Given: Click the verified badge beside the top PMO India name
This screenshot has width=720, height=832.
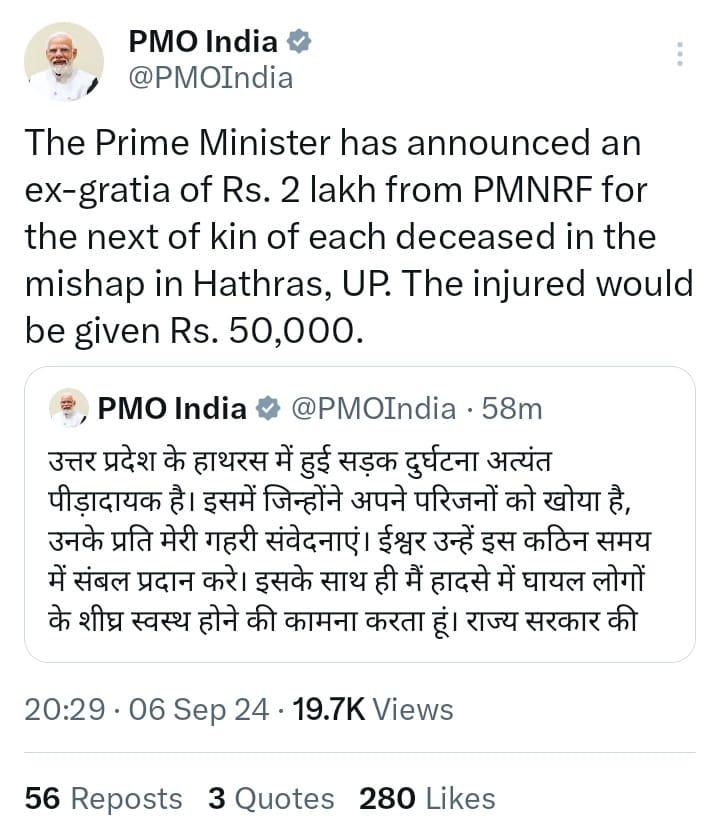Looking at the screenshot, I should pos(299,42).
